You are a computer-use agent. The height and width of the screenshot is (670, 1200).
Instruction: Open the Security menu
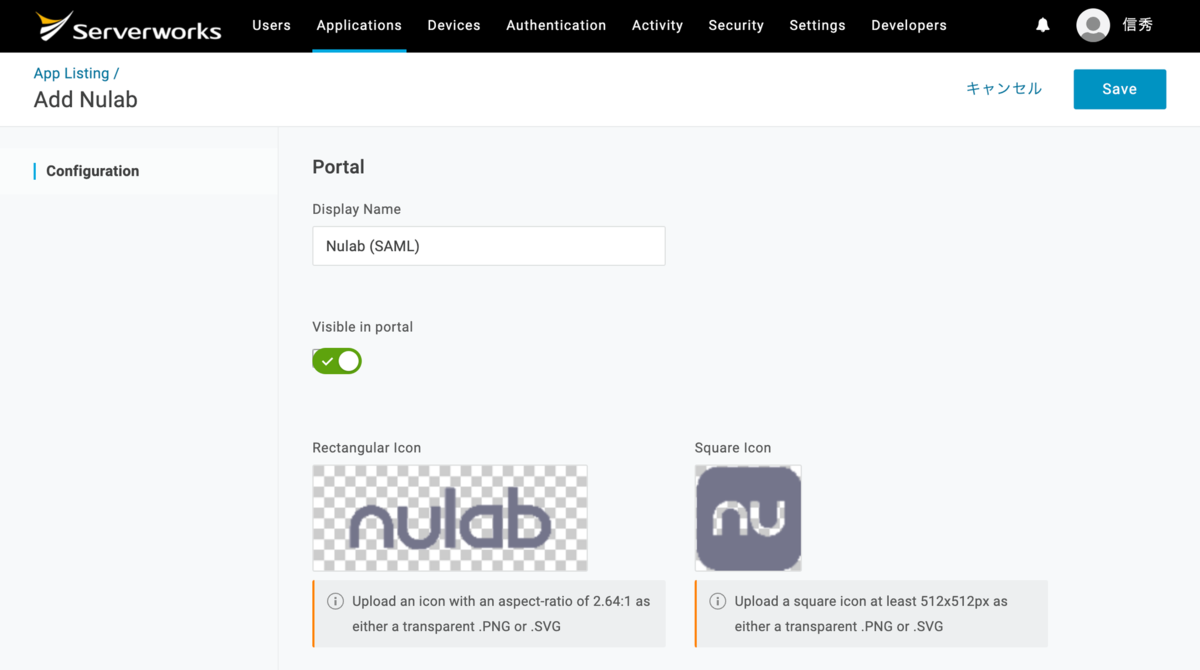click(736, 25)
